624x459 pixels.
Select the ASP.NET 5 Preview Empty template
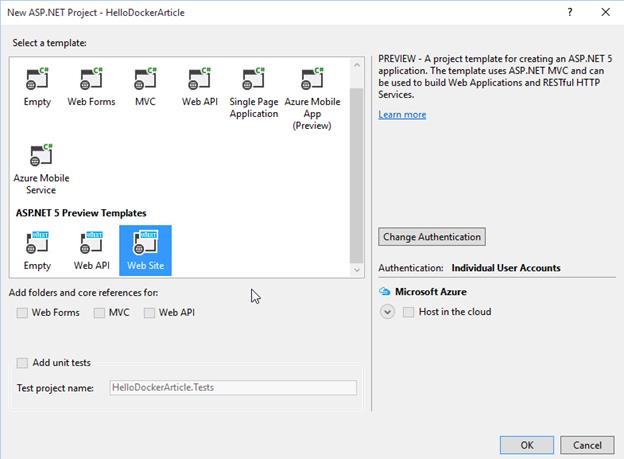point(37,250)
